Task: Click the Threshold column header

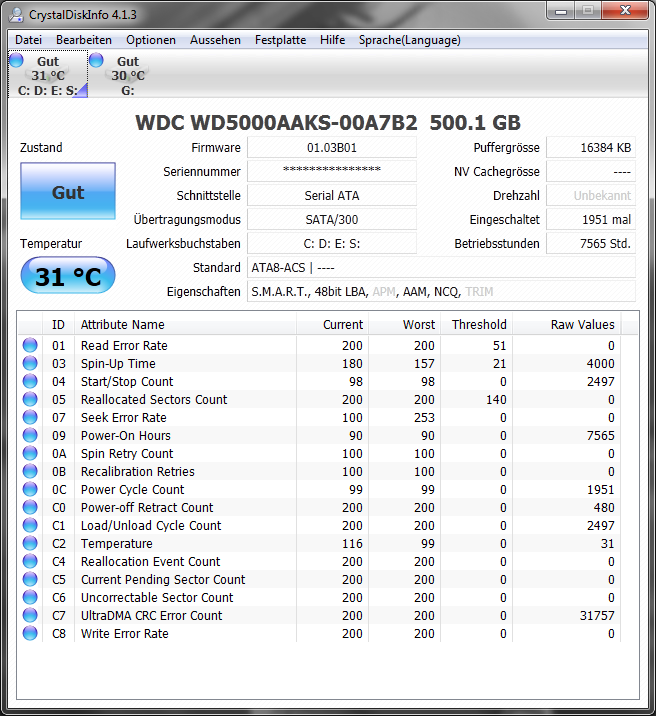Action: [477, 325]
